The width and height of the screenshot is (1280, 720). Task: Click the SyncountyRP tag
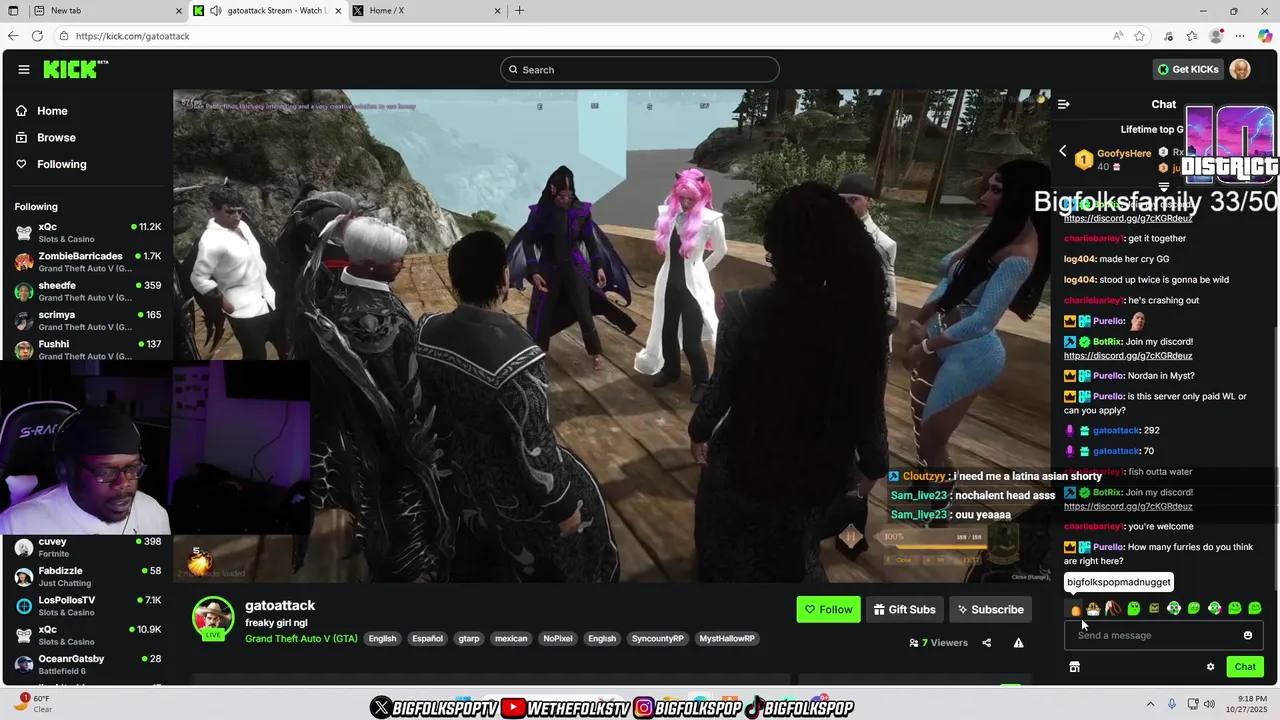pyautogui.click(x=658, y=639)
